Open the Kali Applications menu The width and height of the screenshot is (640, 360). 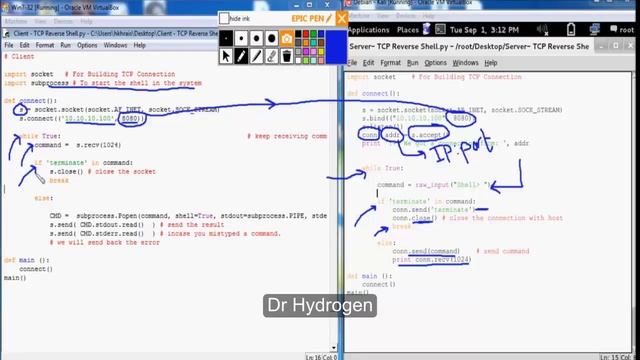click(x=369, y=30)
